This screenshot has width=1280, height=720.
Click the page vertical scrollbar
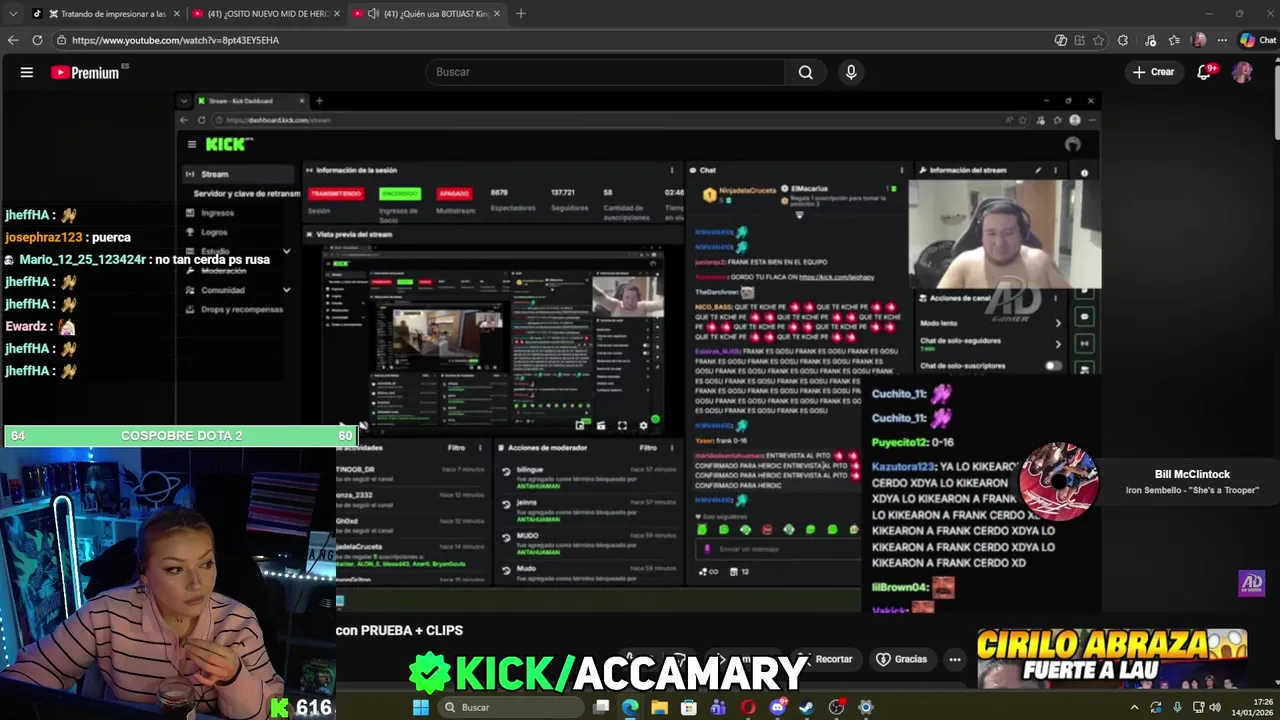click(1275, 100)
